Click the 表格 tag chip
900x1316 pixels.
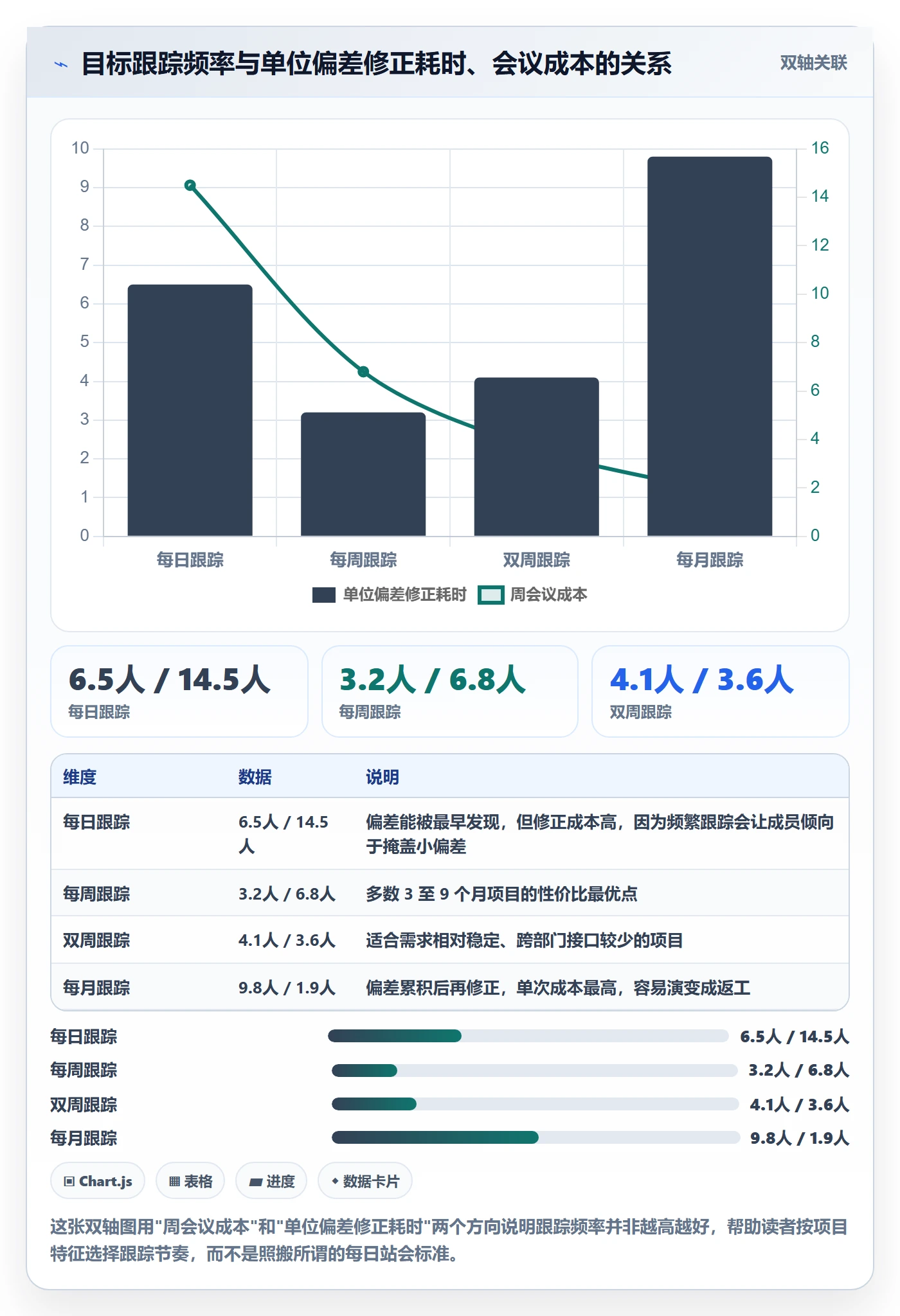tap(190, 1181)
